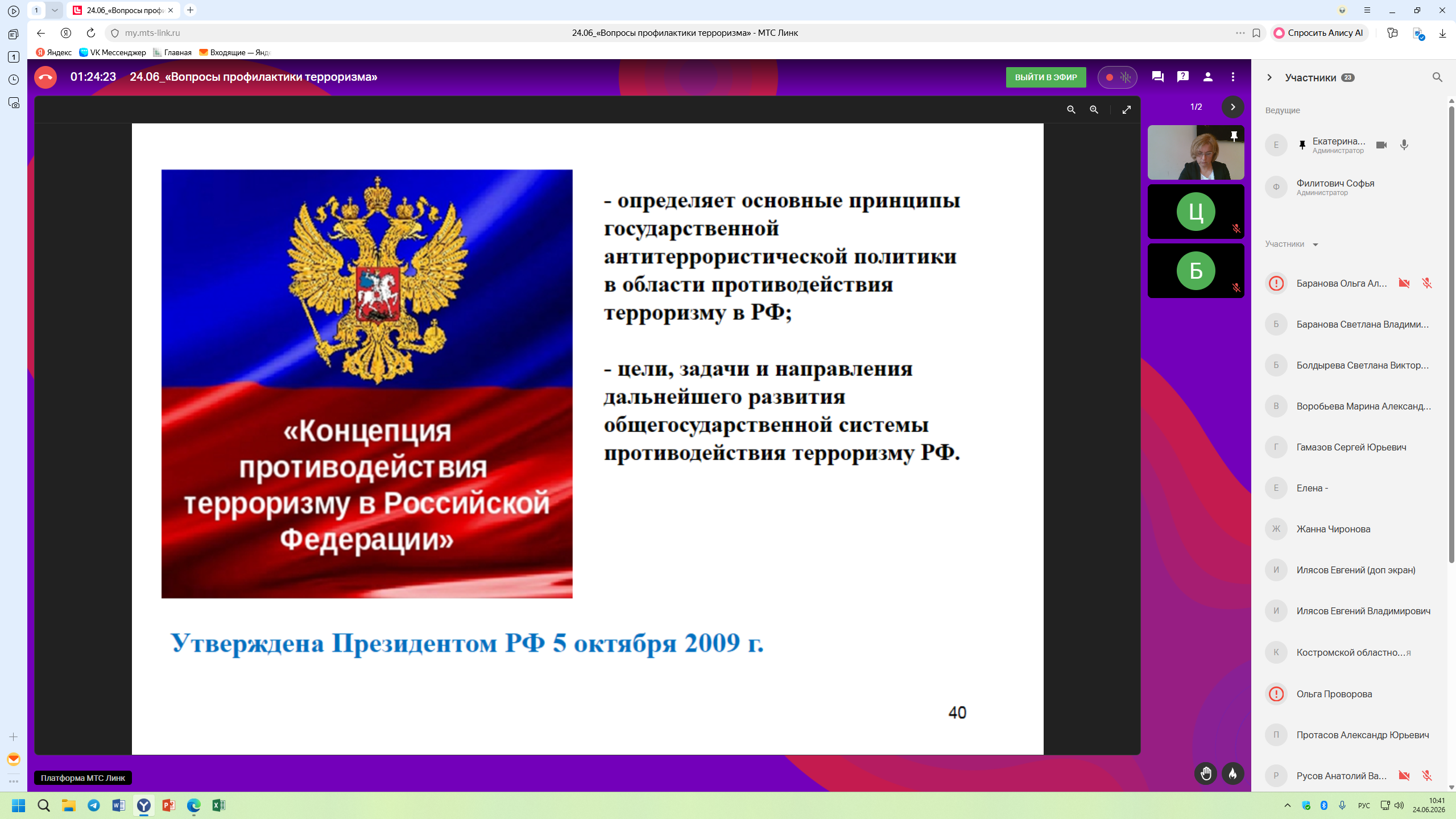Image resolution: width=1456 pixels, height=819 pixels.
Task: Toggle Баранова Ольга's microphone
Action: (x=1427, y=283)
